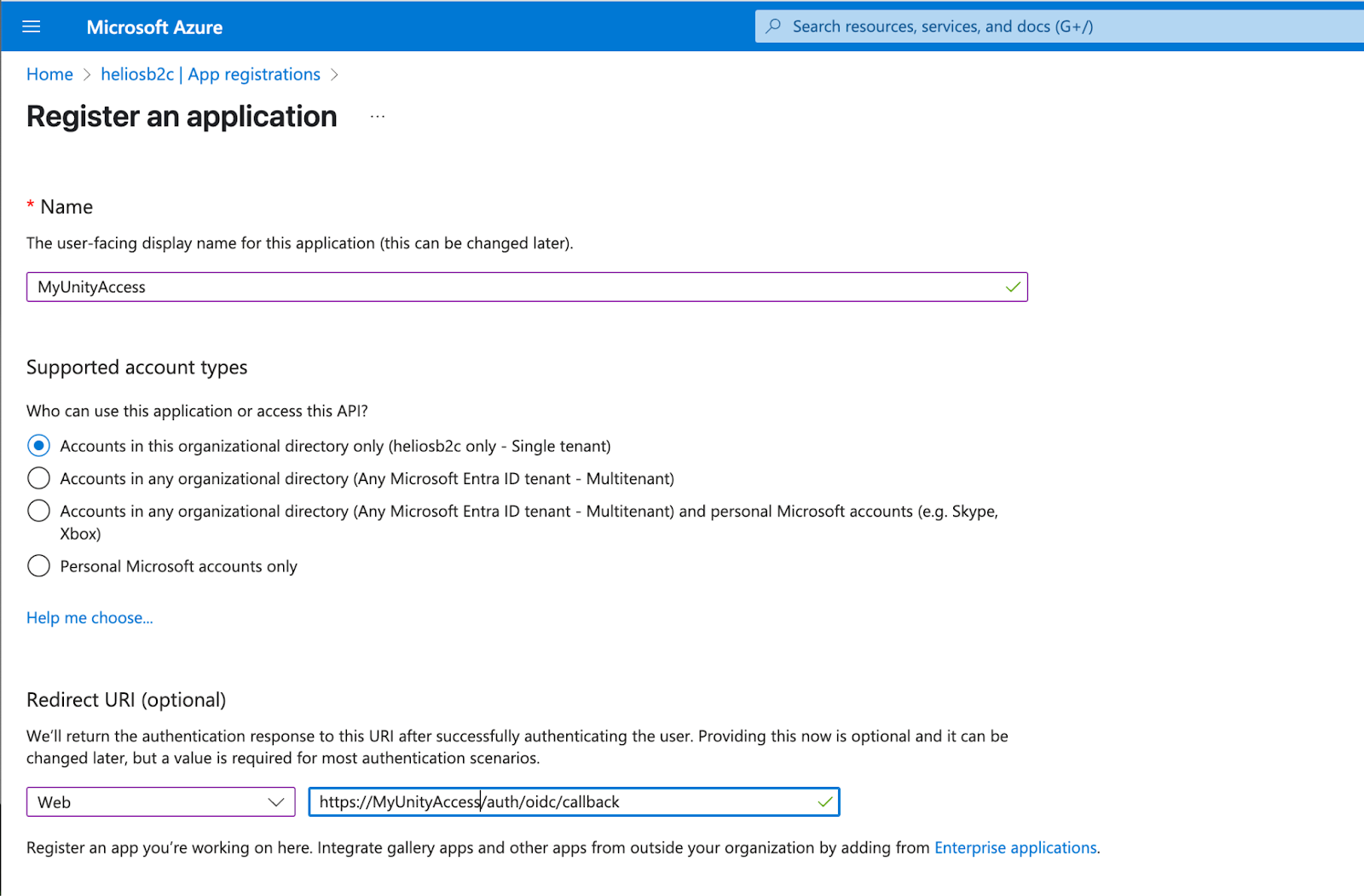Select Multitenant organizational directory option
The image size is (1364, 896).
click(x=38, y=477)
